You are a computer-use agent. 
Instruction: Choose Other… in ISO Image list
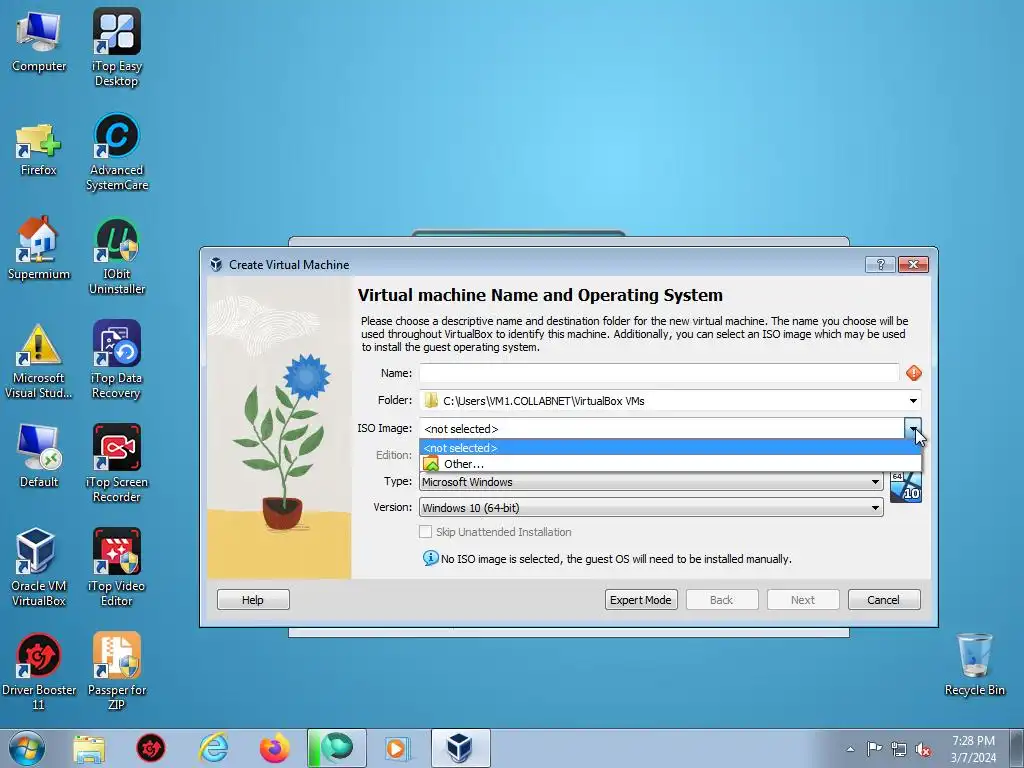click(x=670, y=464)
